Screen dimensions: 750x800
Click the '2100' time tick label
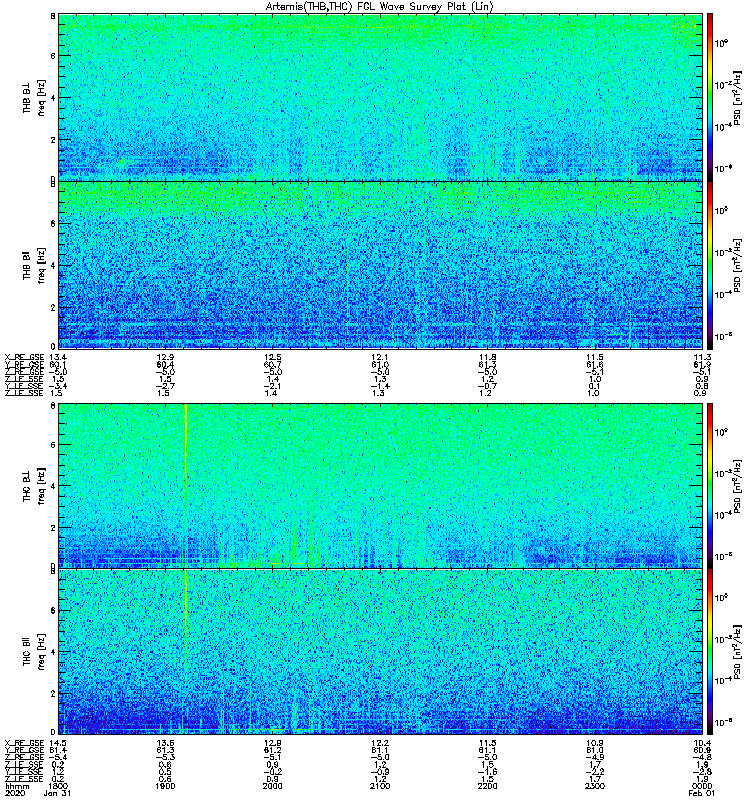[380, 786]
